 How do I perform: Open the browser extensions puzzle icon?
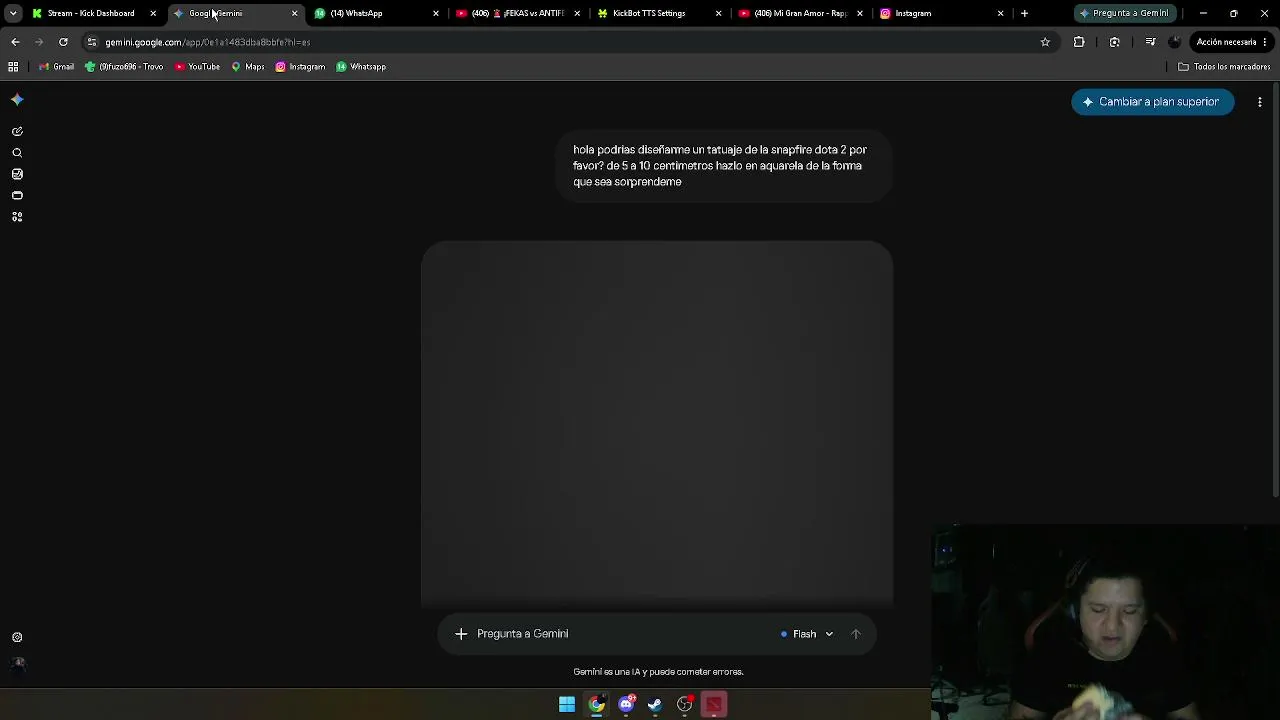(1079, 42)
